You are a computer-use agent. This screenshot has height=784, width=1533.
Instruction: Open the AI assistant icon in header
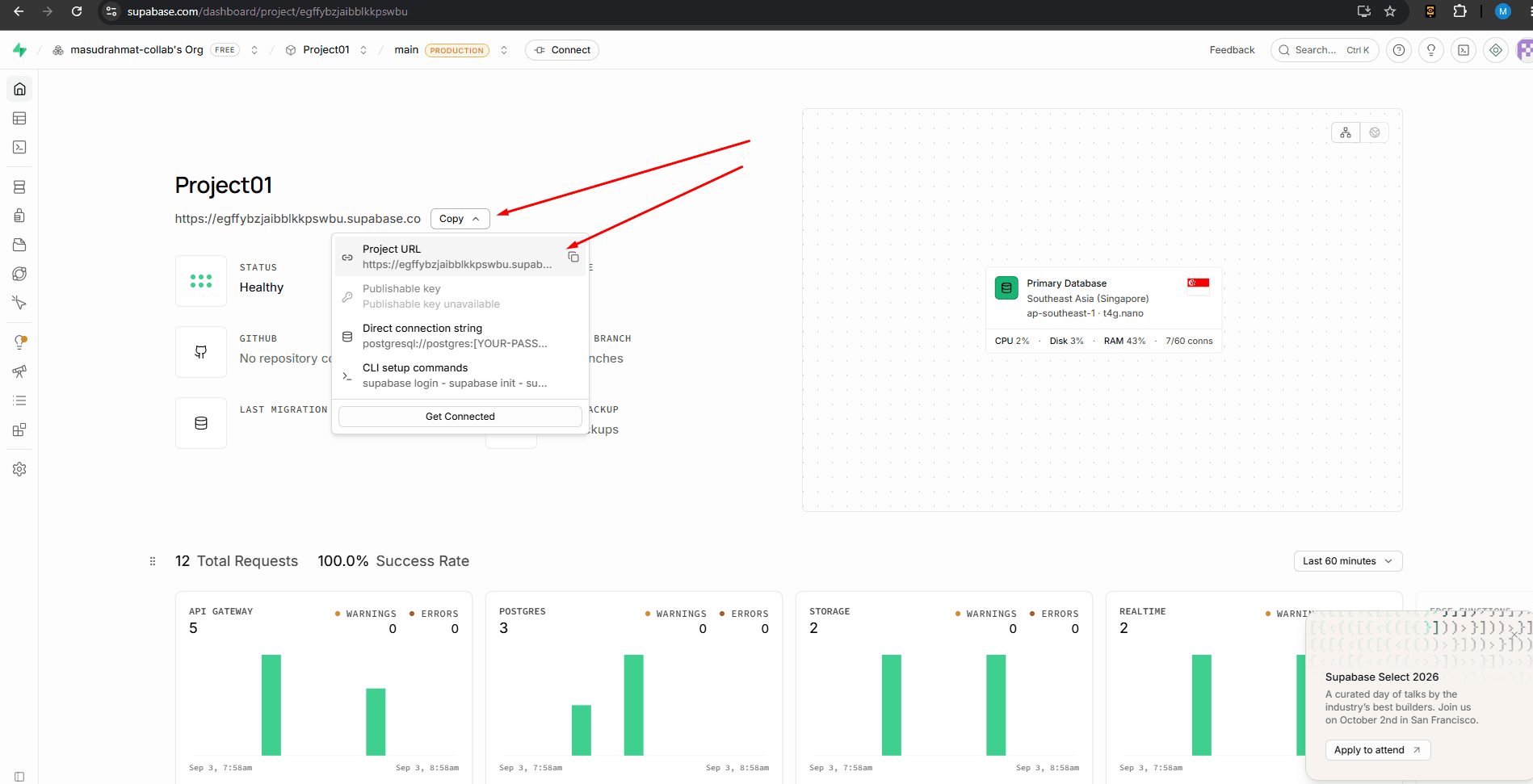(x=1496, y=50)
